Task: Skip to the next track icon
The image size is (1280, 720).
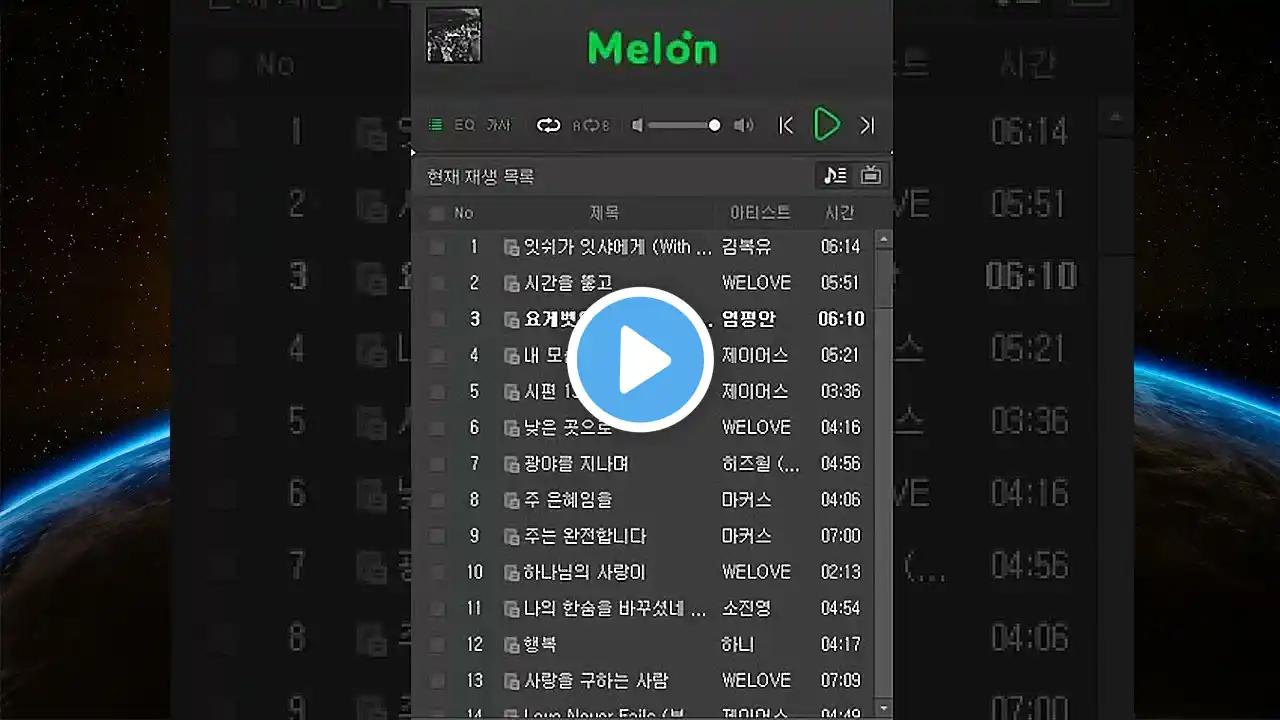Action: [867, 125]
